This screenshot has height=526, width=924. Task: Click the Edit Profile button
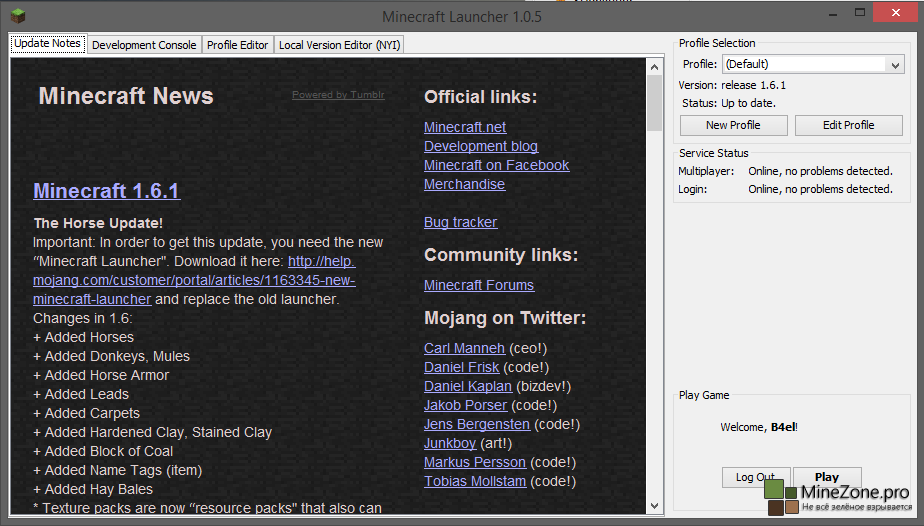pos(848,125)
